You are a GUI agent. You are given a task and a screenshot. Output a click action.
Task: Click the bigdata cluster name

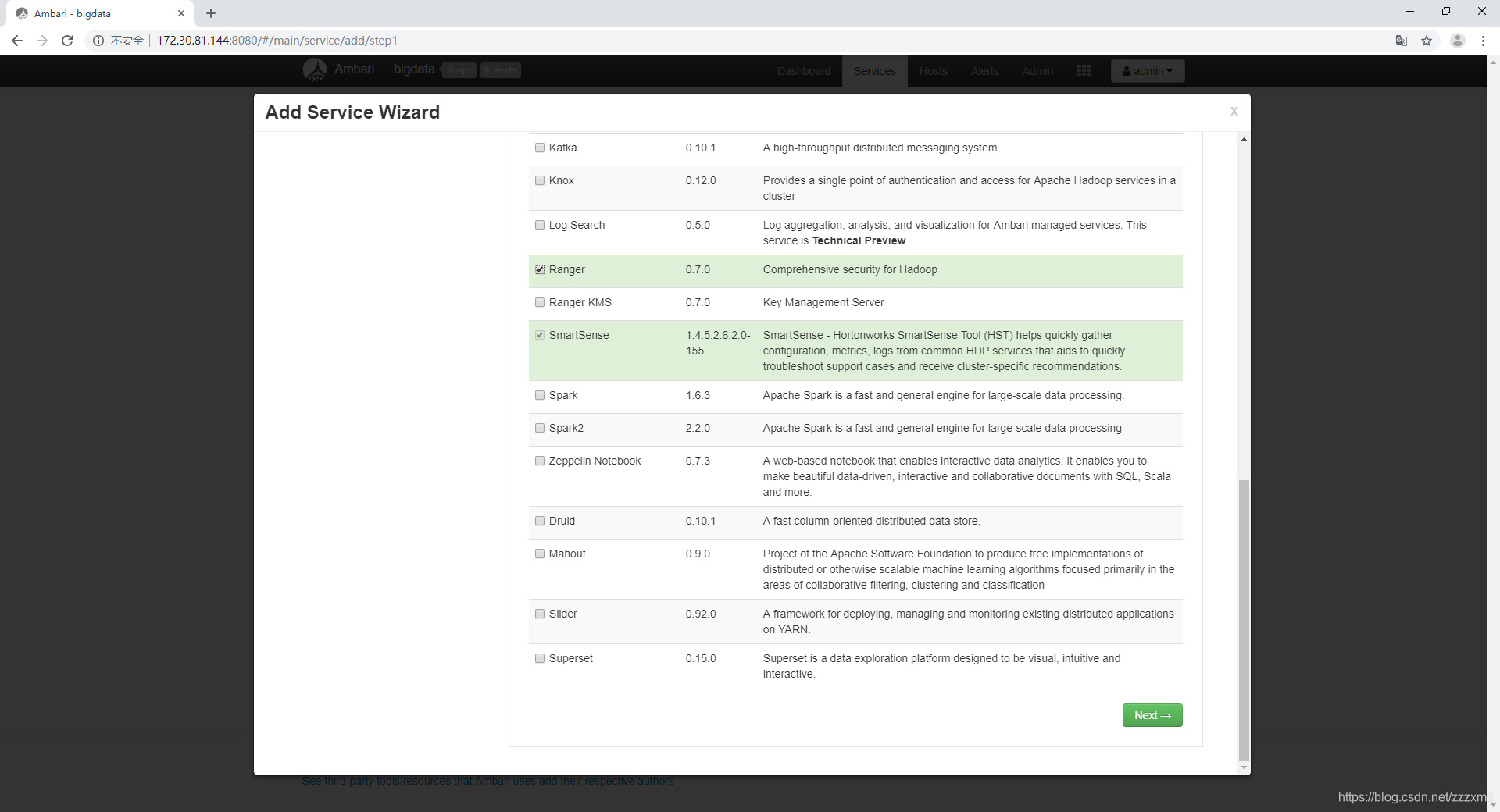(414, 69)
